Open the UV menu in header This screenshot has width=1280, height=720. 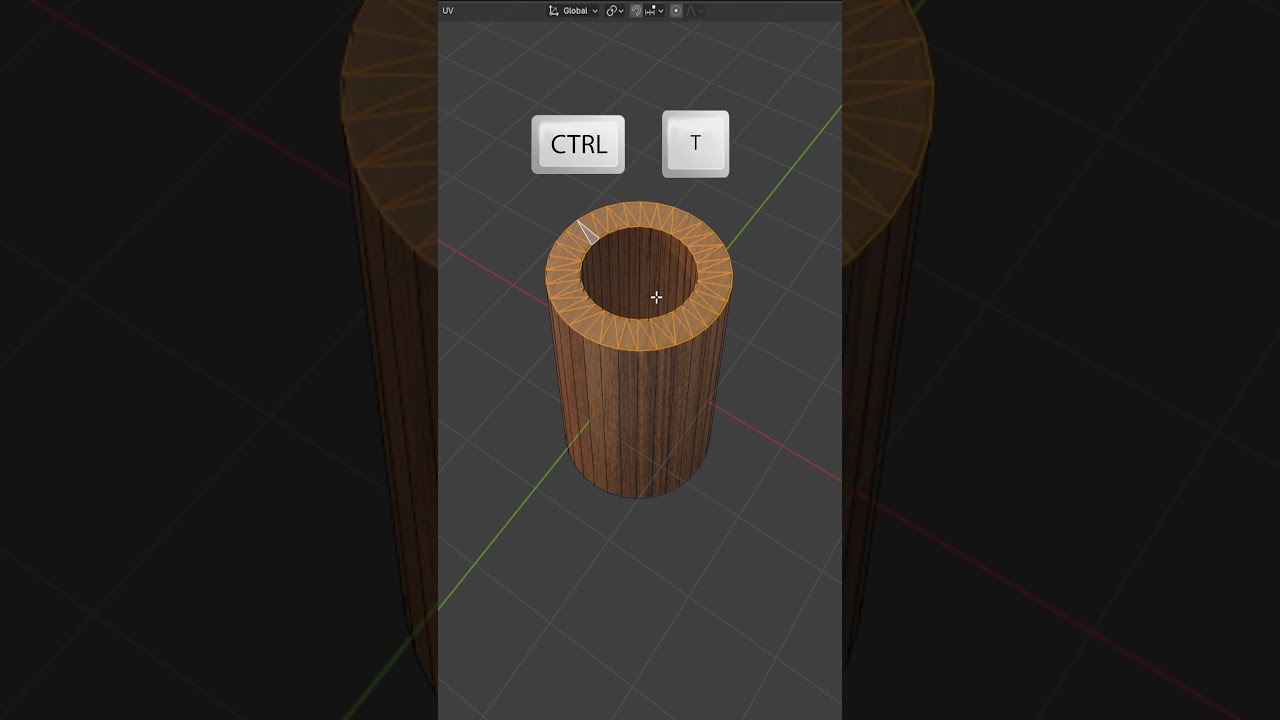[x=448, y=11]
